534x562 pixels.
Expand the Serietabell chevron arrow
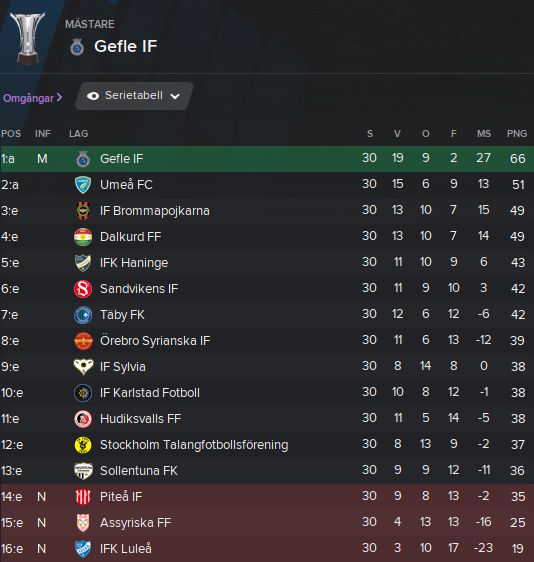point(175,96)
